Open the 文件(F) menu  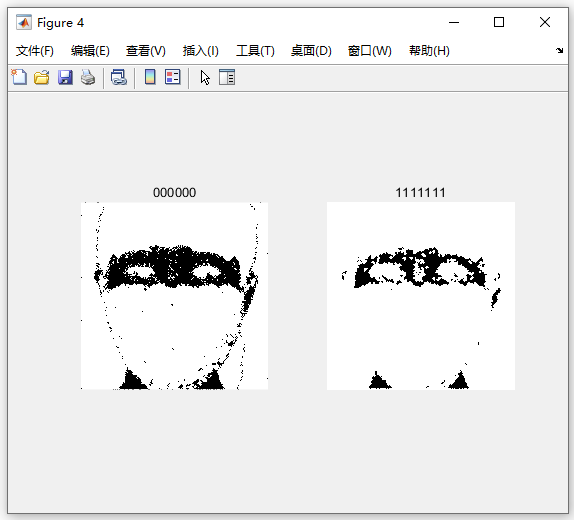pyautogui.click(x=35, y=51)
